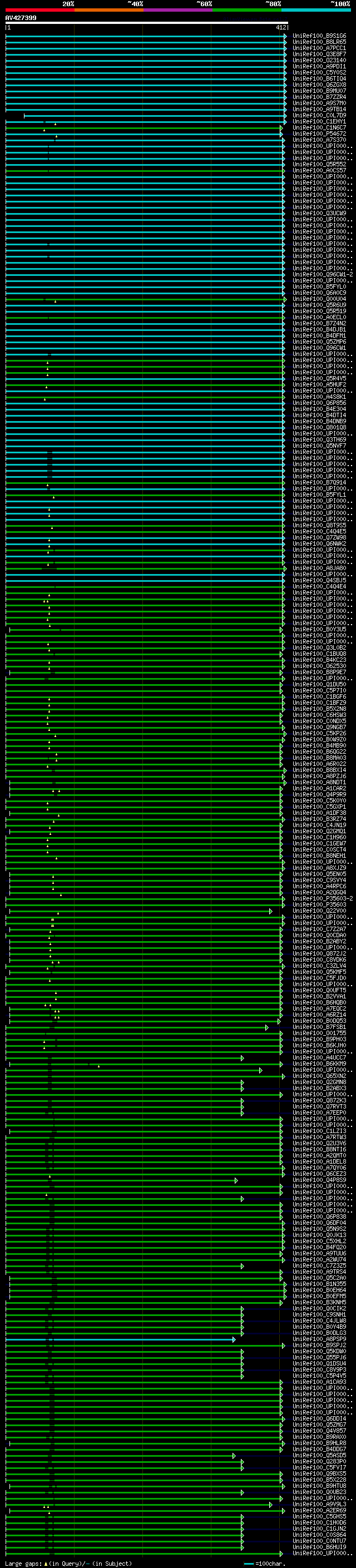Select hit UniRef100_Q3UCW9
Viewport: 356px width, 1568px height.
coord(319,213)
